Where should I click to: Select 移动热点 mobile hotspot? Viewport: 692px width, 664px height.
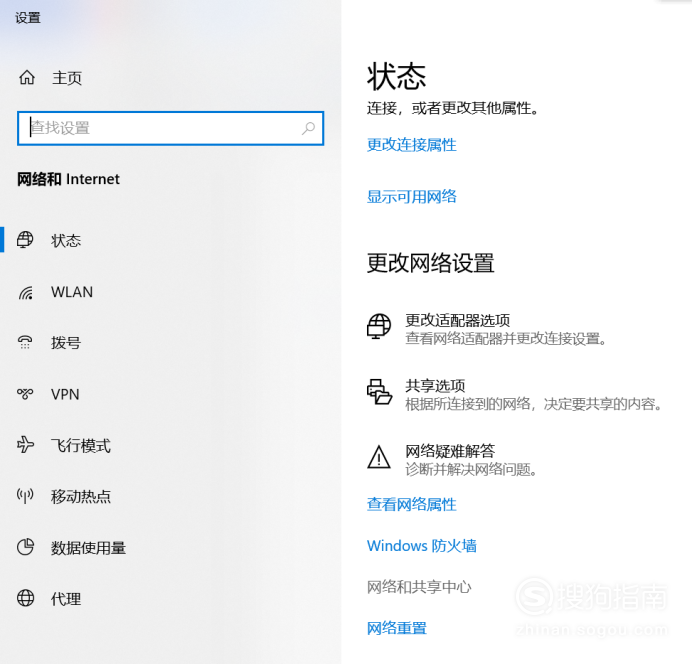pyautogui.click(x=81, y=497)
